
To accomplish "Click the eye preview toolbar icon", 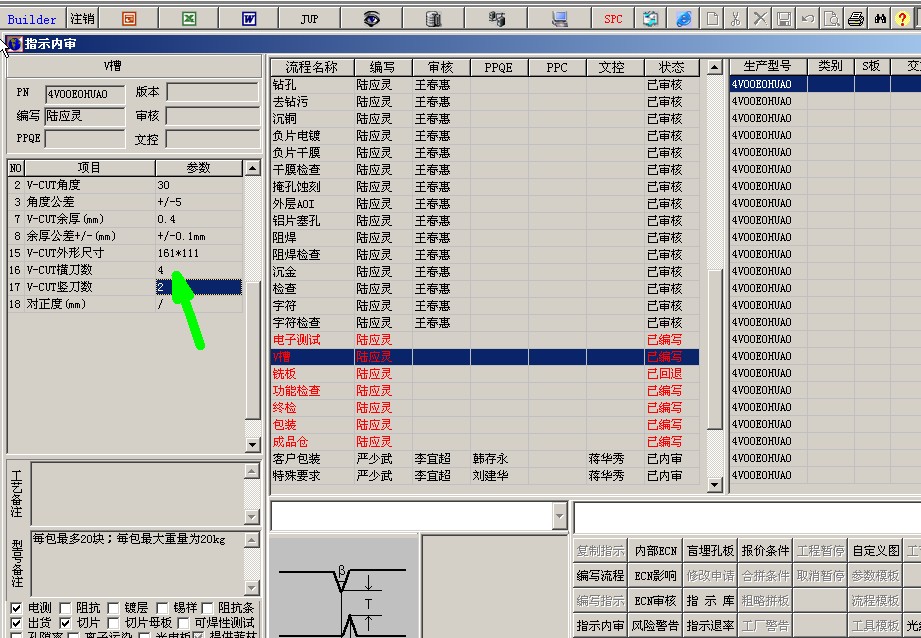I will [x=371, y=19].
